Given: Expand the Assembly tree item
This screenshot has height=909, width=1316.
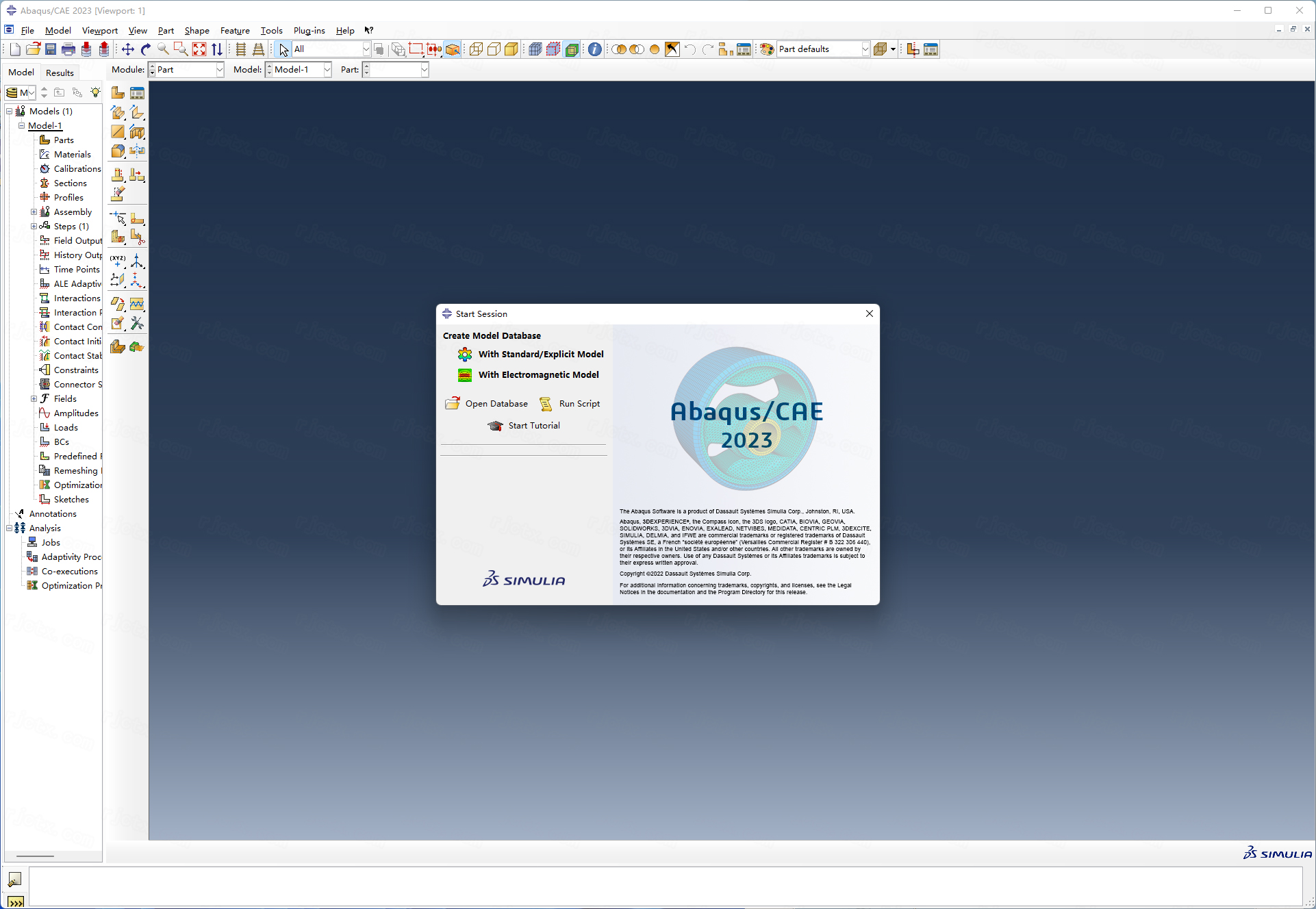Looking at the screenshot, I should 34,212.
